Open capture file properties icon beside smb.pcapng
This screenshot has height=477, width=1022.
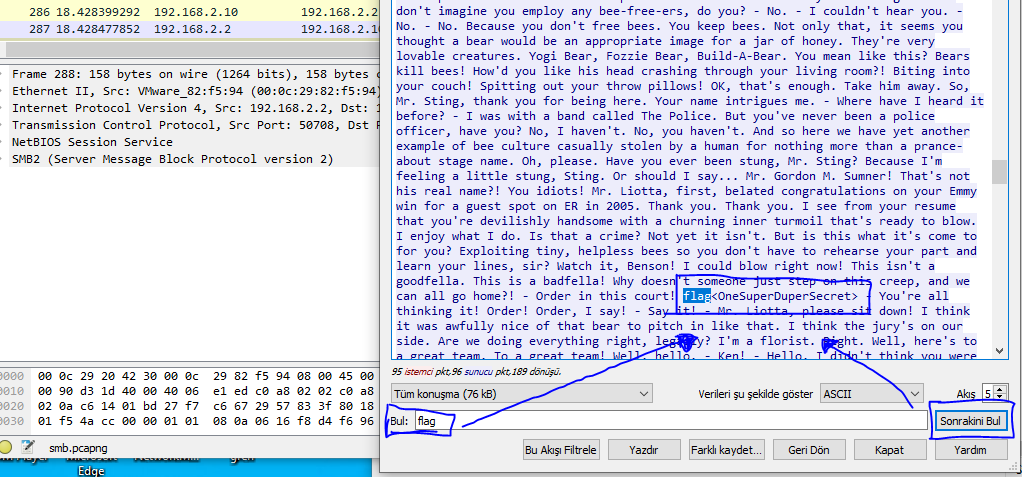coord(27,447)
